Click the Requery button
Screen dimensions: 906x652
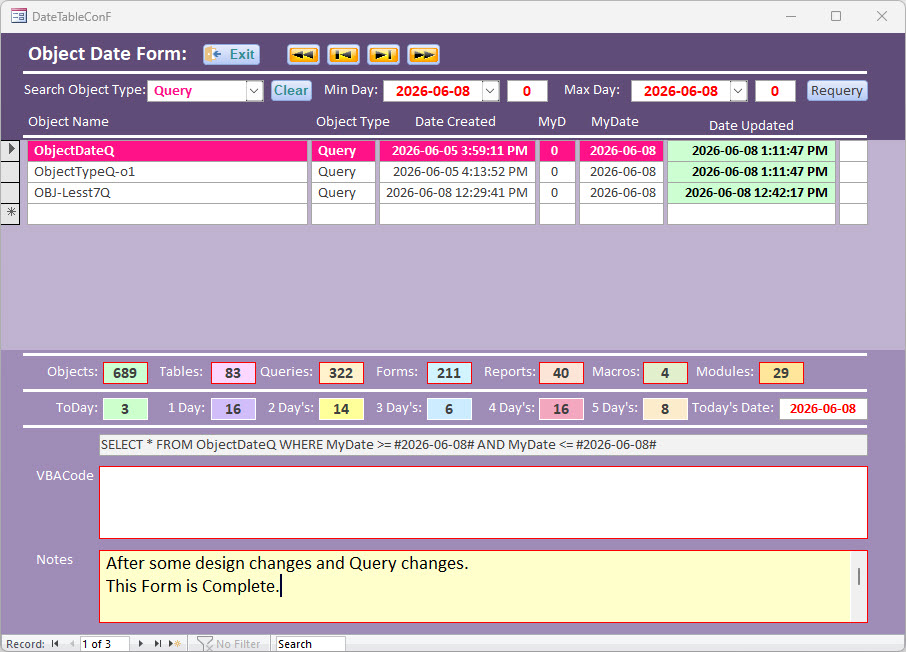837,90
